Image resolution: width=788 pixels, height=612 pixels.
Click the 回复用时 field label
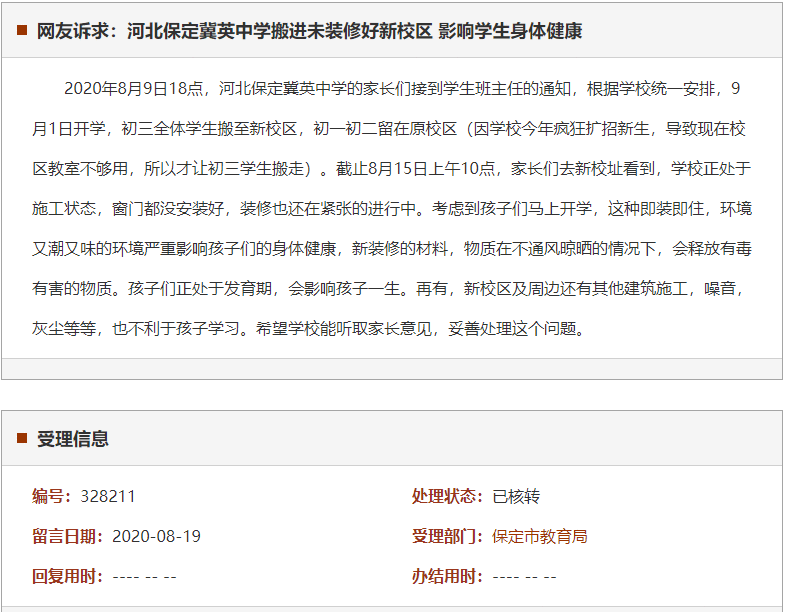(69, 576)
